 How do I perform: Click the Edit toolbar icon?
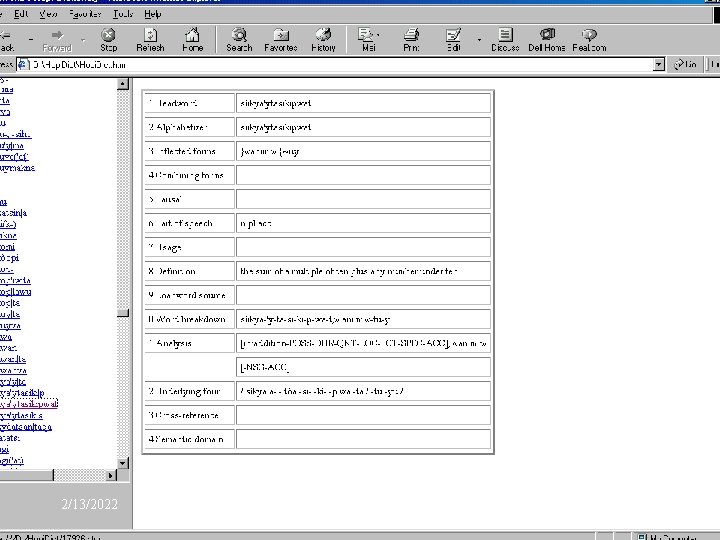pyautogui.click(x=454, y=40)
